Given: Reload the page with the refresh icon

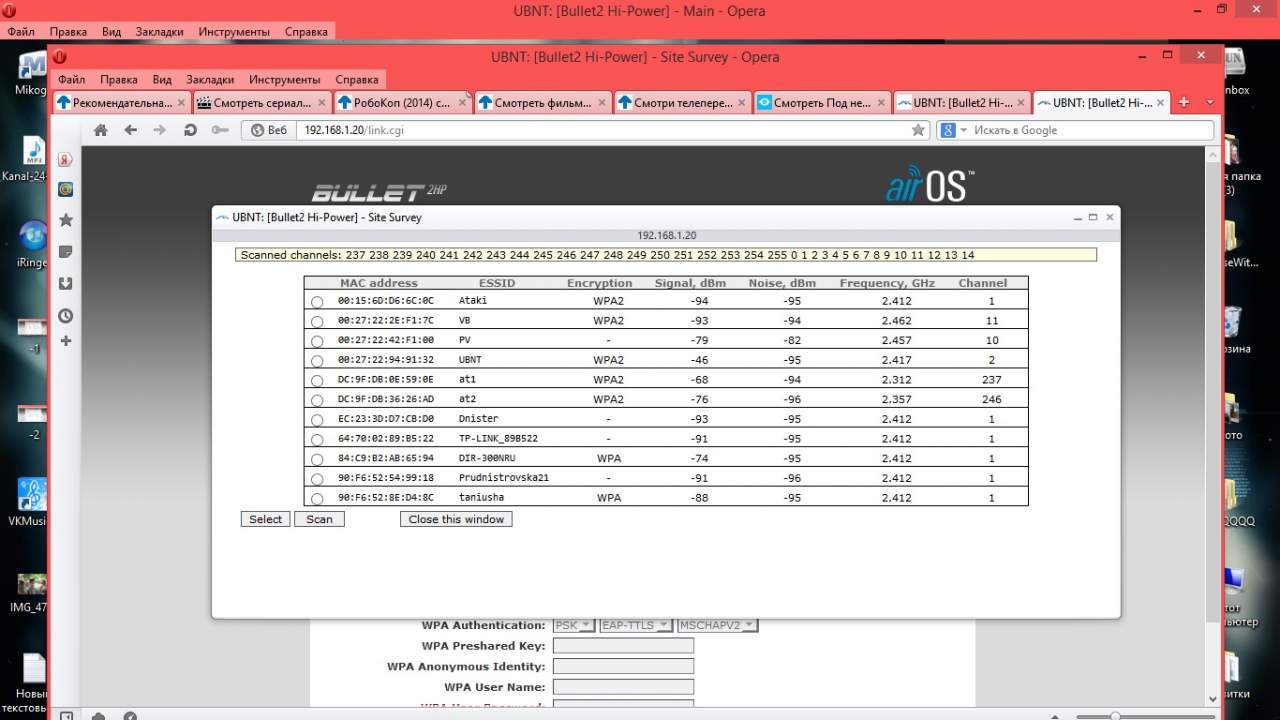Looking at the screenshot, I should 190,130.
